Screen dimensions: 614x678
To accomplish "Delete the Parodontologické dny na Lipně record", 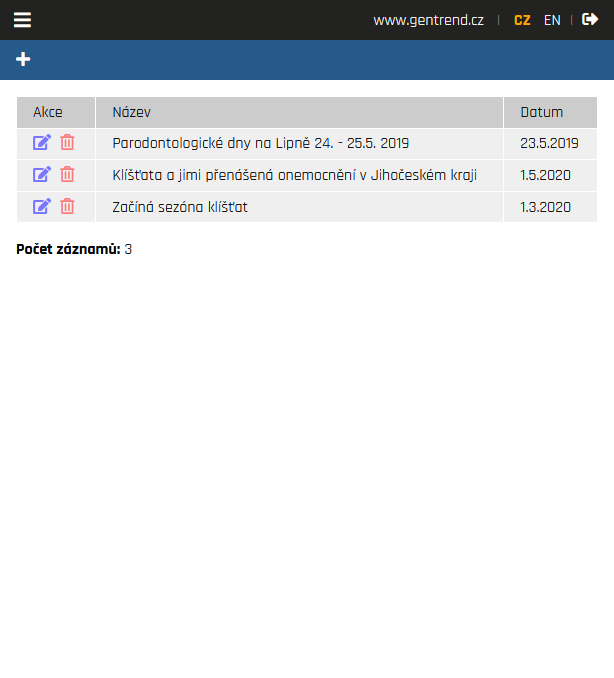I will [67, 143].
